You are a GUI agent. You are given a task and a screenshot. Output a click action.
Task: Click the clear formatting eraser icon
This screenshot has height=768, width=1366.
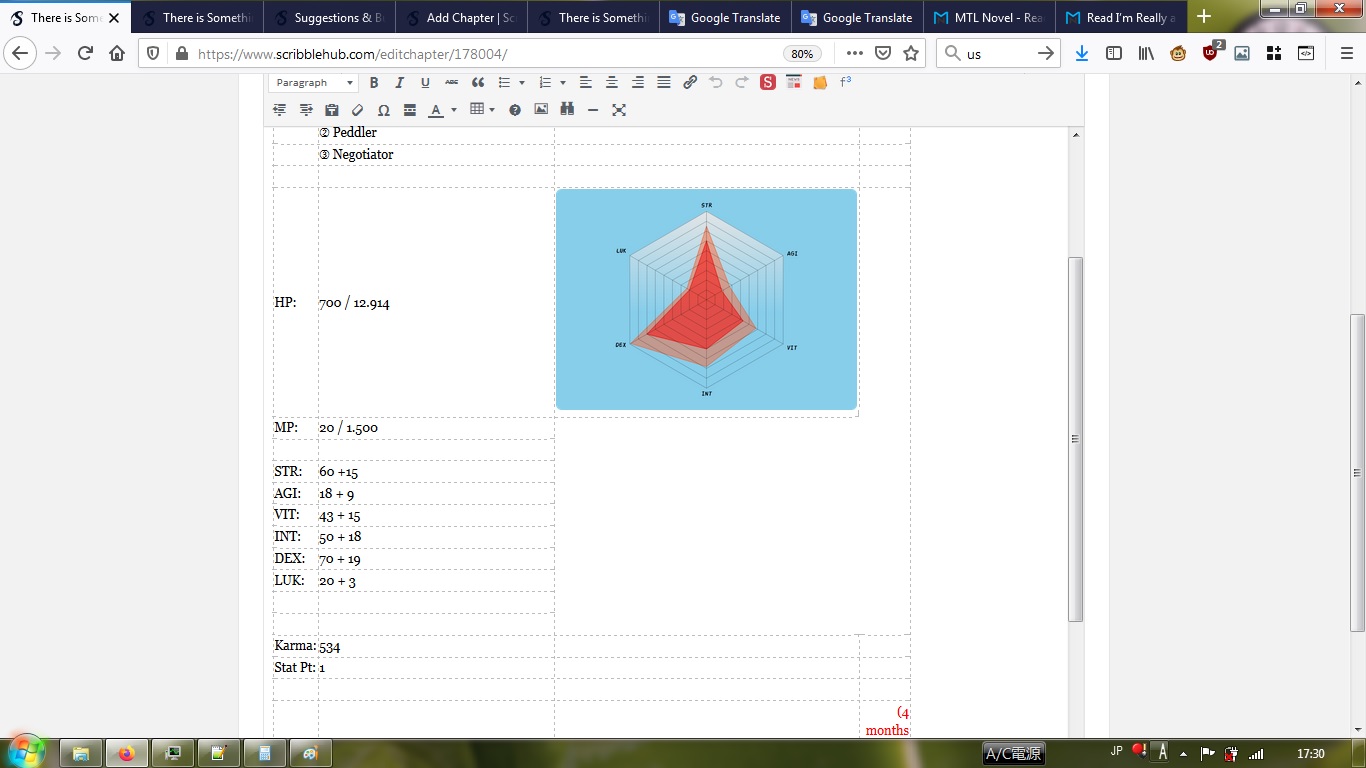click(358, 110)
